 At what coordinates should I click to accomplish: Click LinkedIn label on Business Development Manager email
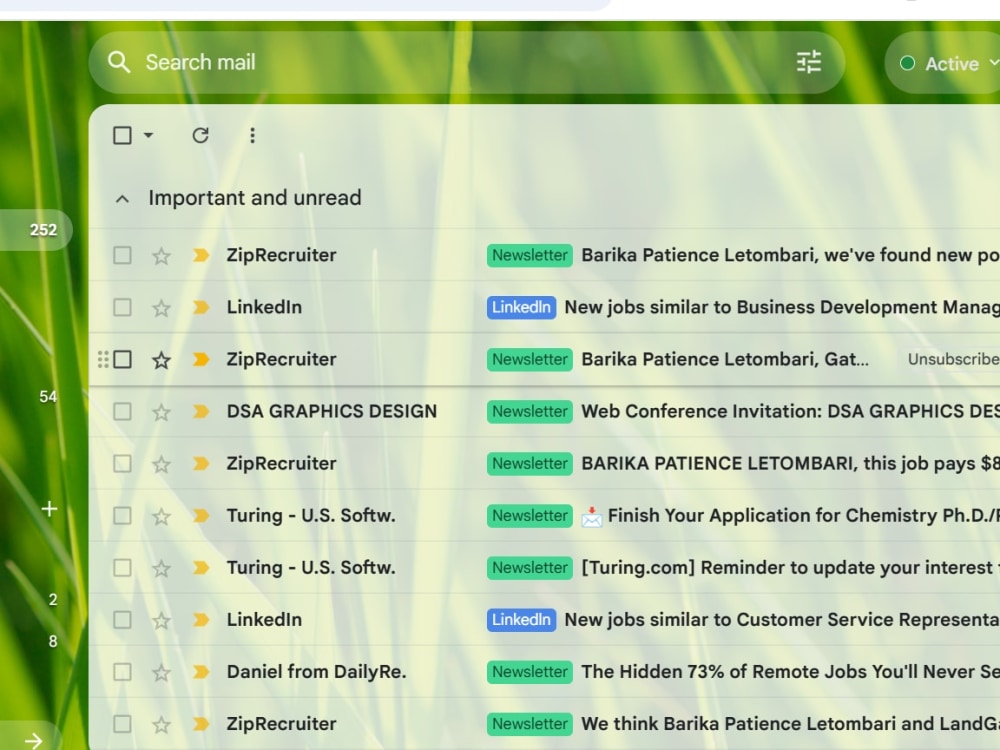(521, 307)
